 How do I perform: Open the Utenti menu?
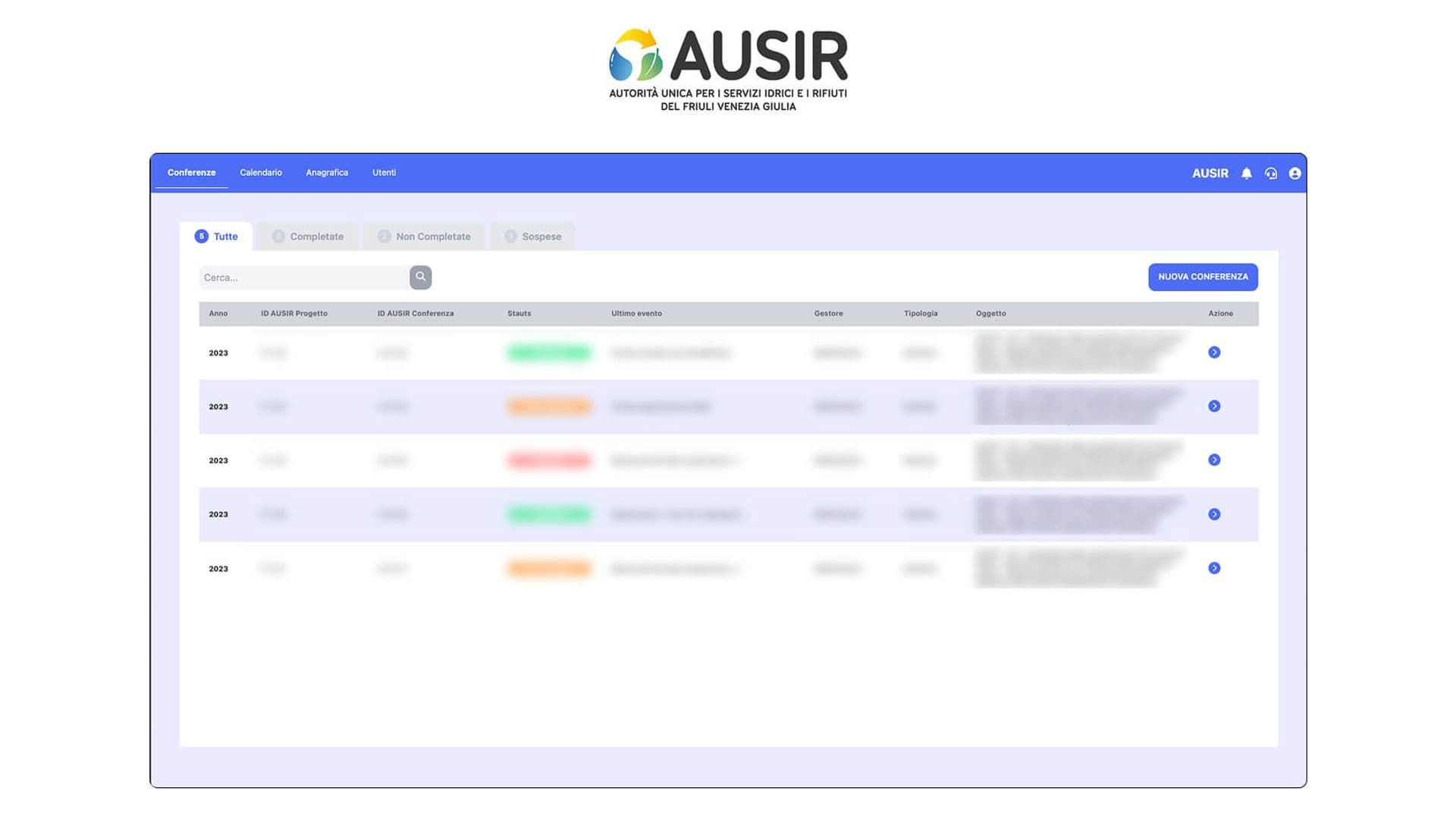click(384, 173)
